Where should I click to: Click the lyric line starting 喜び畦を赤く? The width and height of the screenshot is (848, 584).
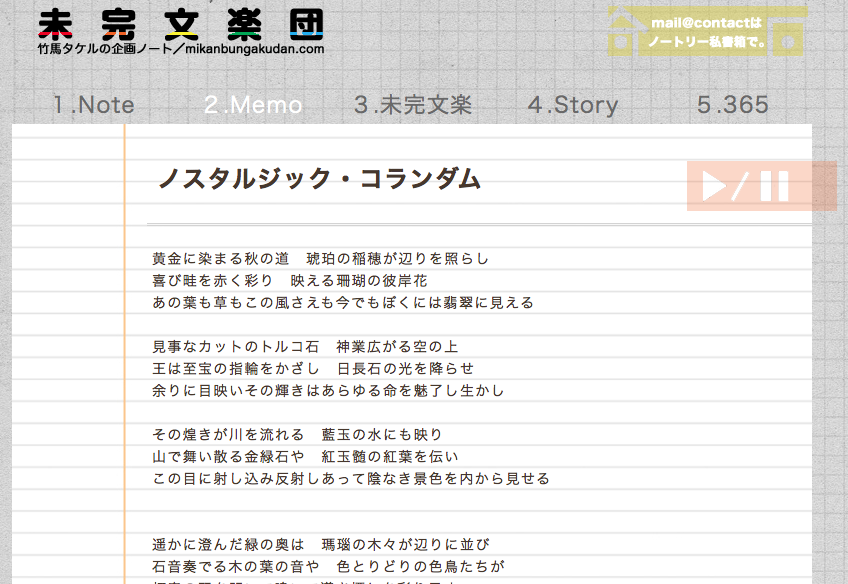tap(290, 280)
